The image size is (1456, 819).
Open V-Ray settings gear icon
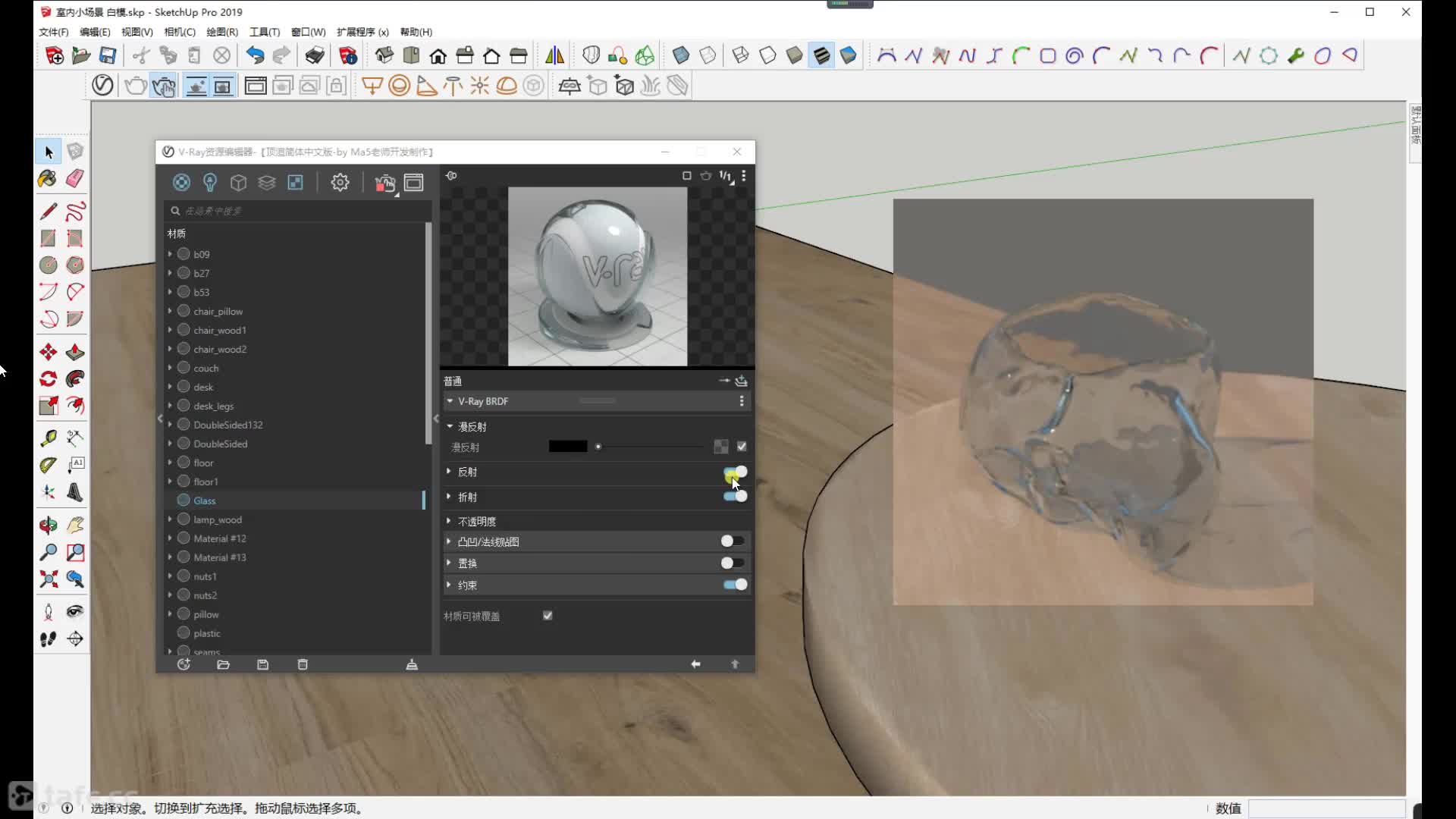[340, 183]
